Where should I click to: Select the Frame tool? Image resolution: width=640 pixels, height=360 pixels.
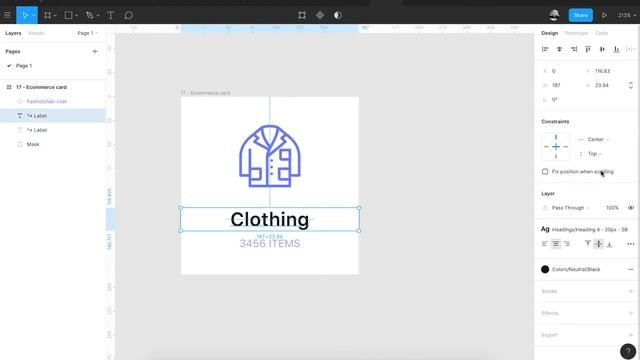click(x=47, y=15)
